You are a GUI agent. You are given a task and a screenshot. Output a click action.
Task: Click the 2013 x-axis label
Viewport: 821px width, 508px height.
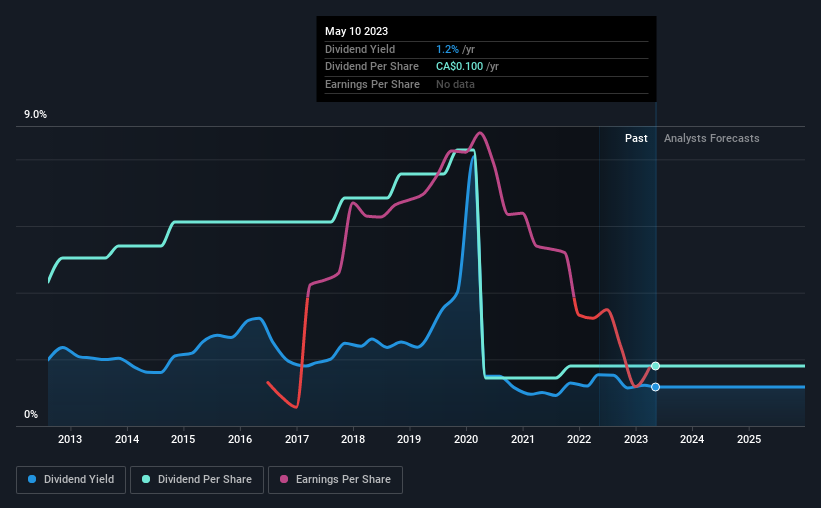[x=70, y=439]
